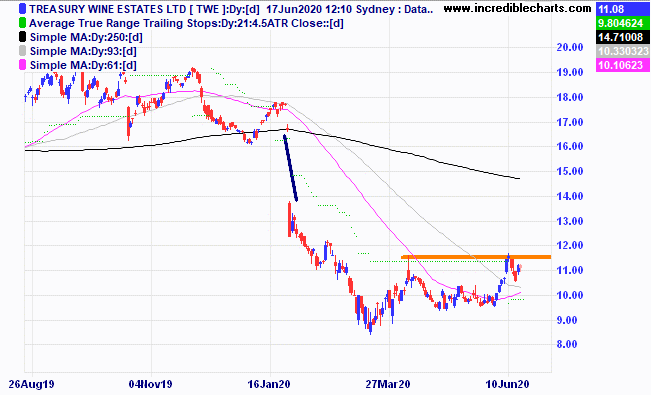The image size is (651, 395).
Task: Click the 15.00 price axis label
Action: pyautogui.click(x=570, y=171)
